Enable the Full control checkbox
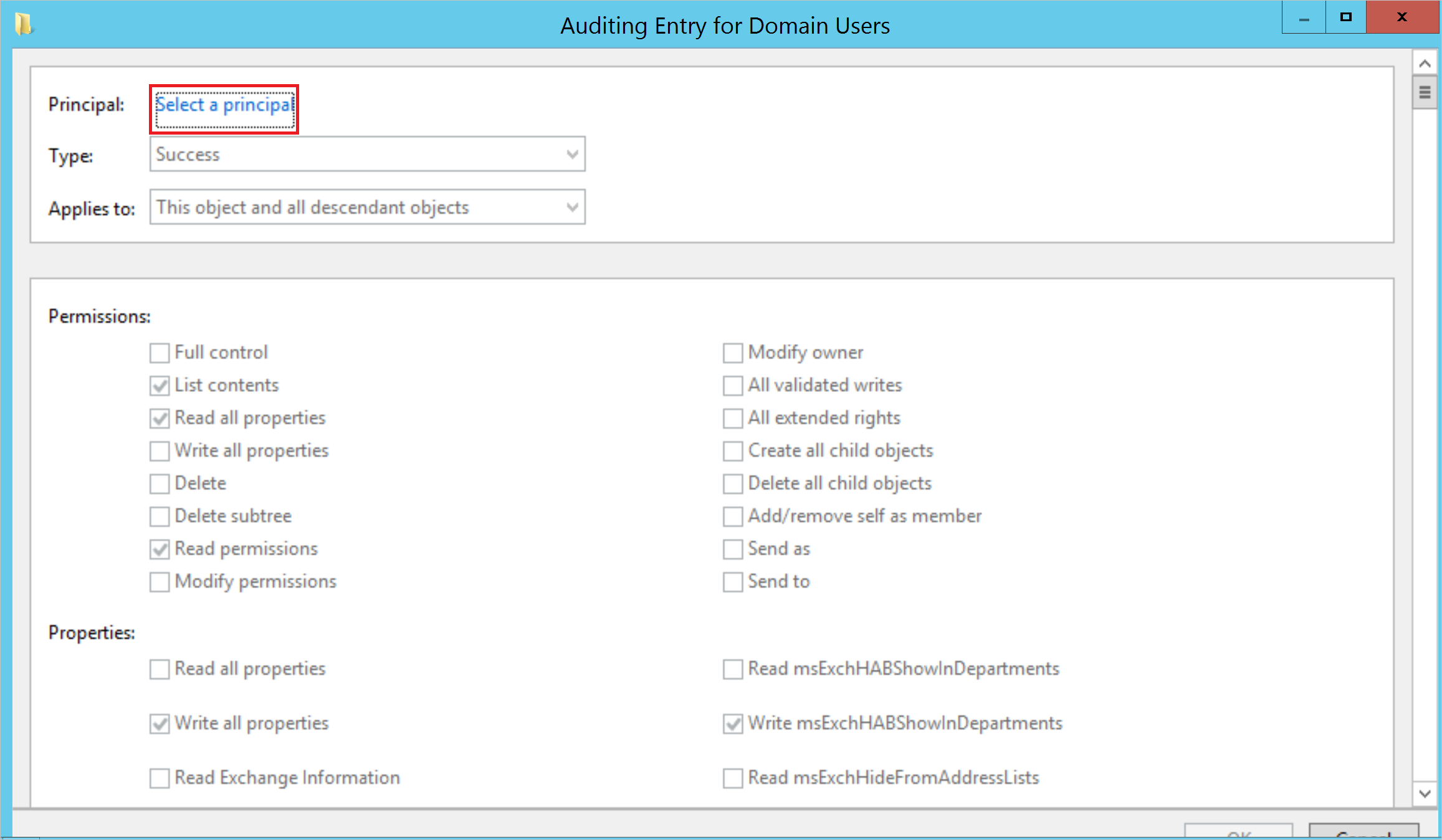Viewport: 1442px width, 840px height. (x=160, y=353)
